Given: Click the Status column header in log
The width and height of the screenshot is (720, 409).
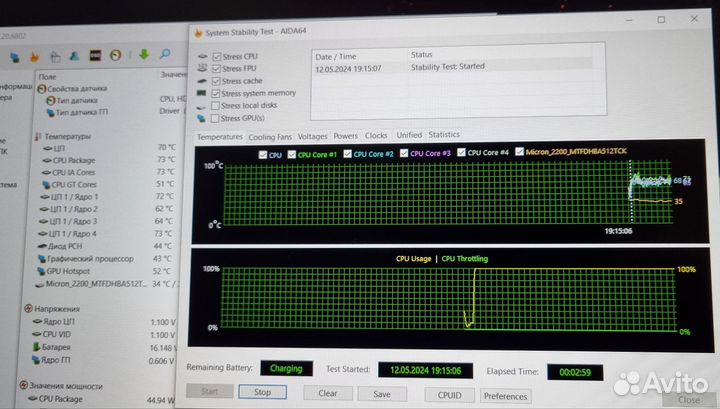Looking at the screenshot, I should click(x=422, y=55).
